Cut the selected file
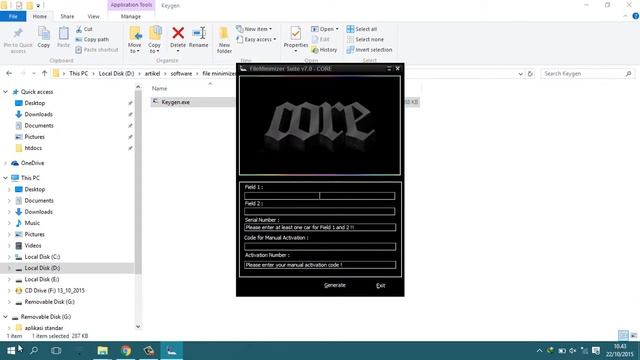Image resolution: width=640 pixels, height=360 pixels. click(84, 29)
